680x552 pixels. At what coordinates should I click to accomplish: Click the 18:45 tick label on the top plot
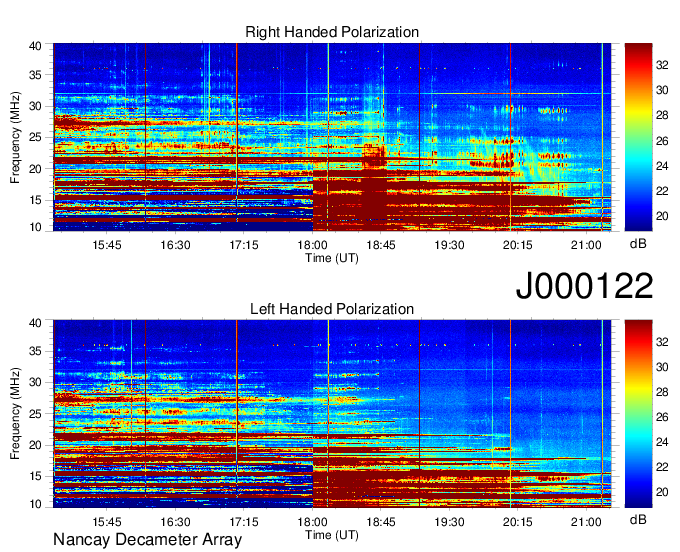point(381,245)
